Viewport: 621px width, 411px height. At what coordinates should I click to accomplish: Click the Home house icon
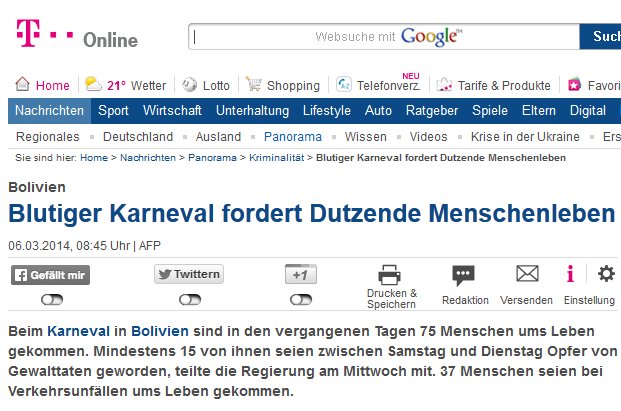tap(23, 84)
